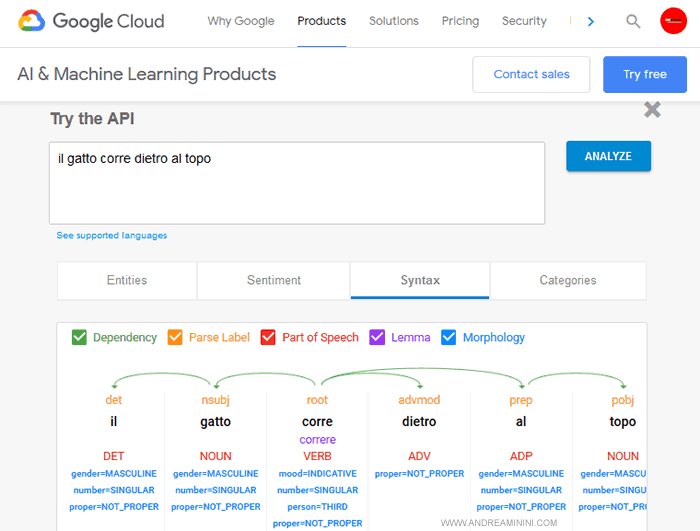Toggle the Lemma checkbox
Screen dimensions: 700x531
click(x=377, y=337)
